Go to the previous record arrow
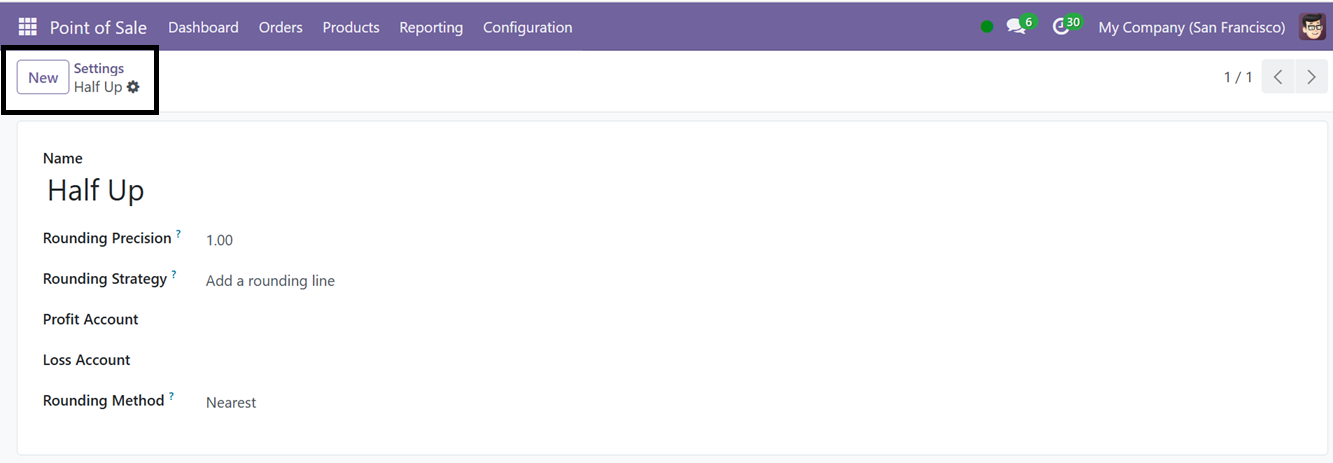This screenshot has height=463, width=1333. [1278, 77]
